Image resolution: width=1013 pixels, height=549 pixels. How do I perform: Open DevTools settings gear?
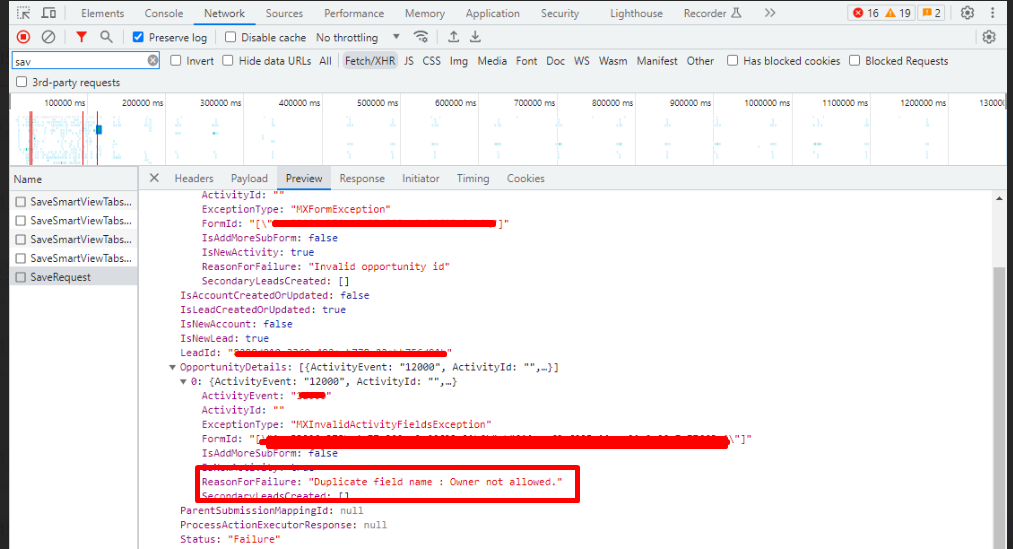[x=967, y=13]
